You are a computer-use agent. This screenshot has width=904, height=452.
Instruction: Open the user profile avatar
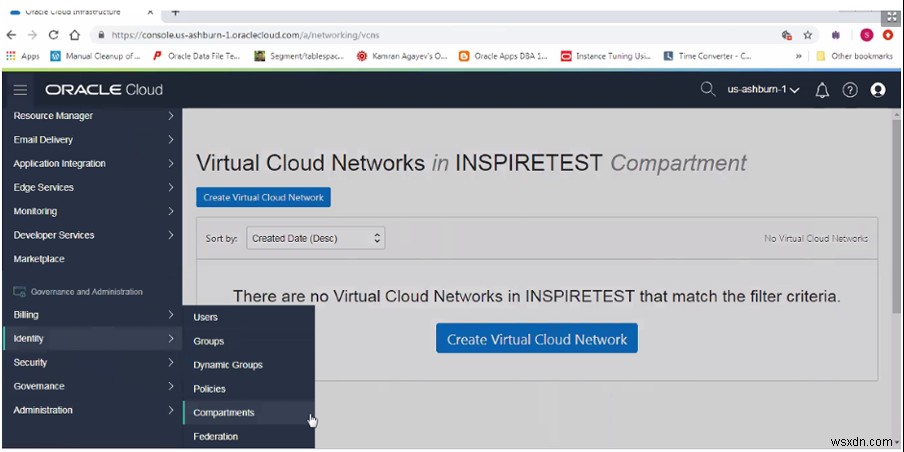[x=878, y=90]
